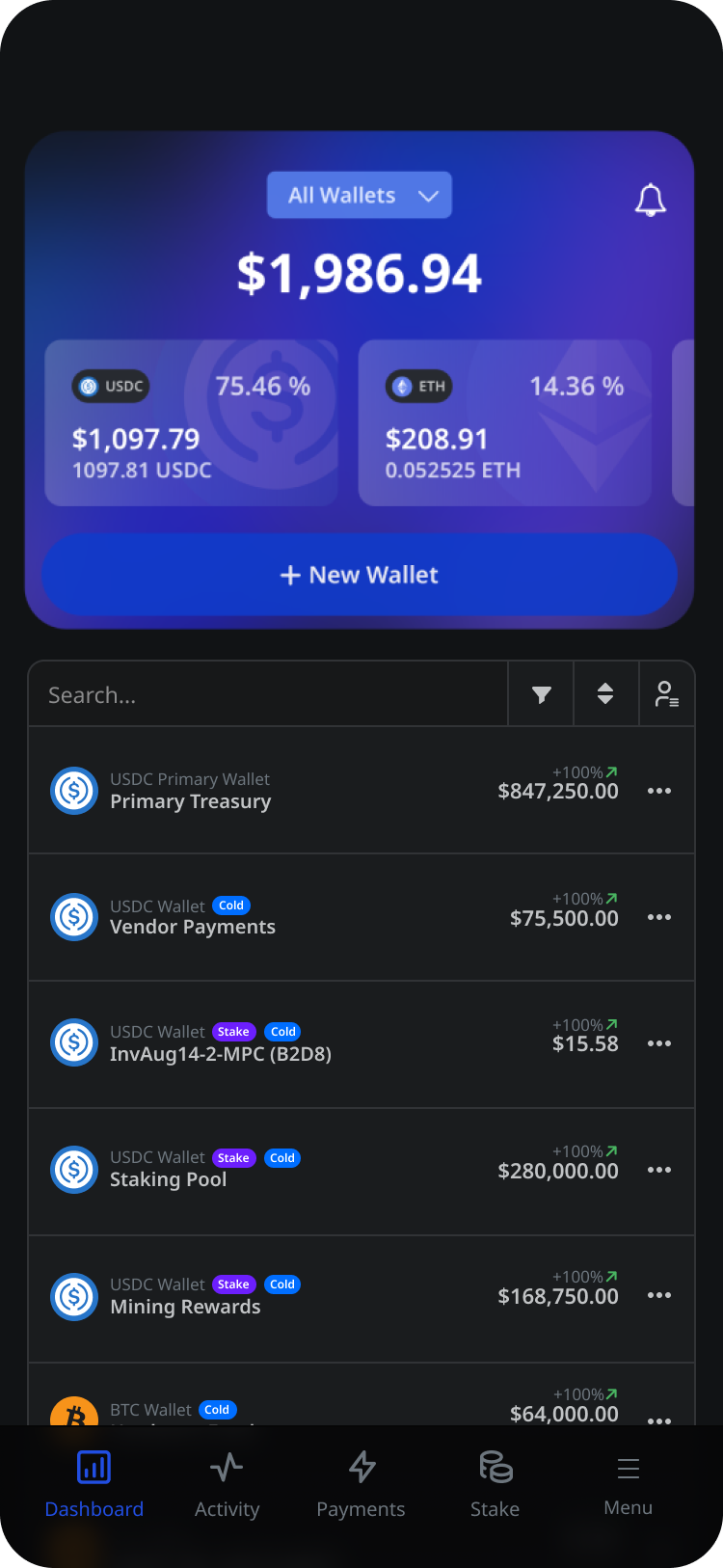
Task: Open the three-dot menu for Primary Treasury
Action: [659, 791]
